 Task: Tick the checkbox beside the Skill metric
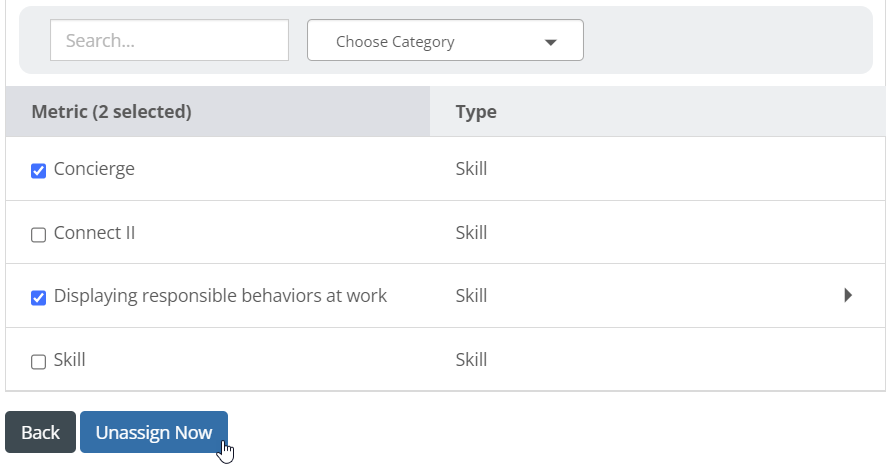[38, 362]
